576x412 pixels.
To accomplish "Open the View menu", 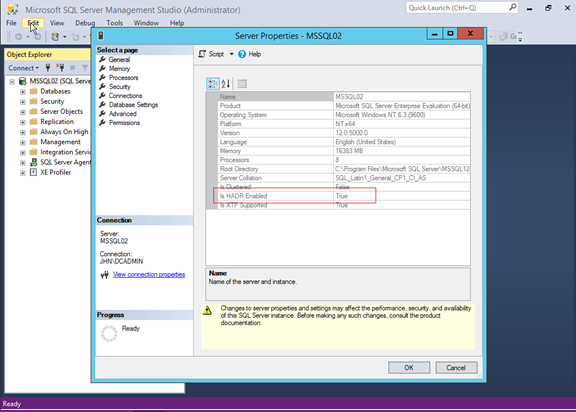I will click(x=57, y=23).
